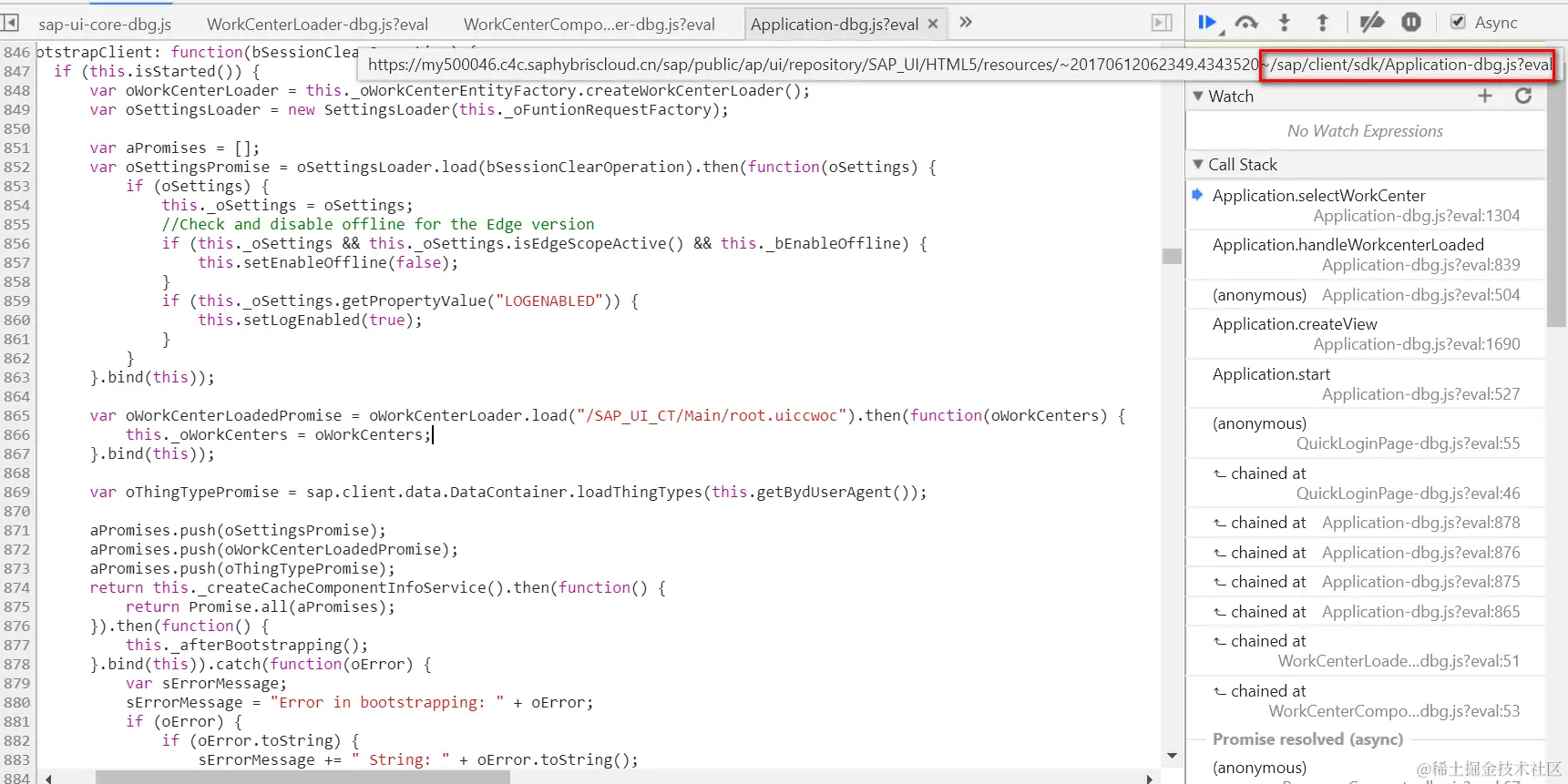
Task: Click the vertical scrollbar thumb of code editor
Action: [x=1172, y=256]
